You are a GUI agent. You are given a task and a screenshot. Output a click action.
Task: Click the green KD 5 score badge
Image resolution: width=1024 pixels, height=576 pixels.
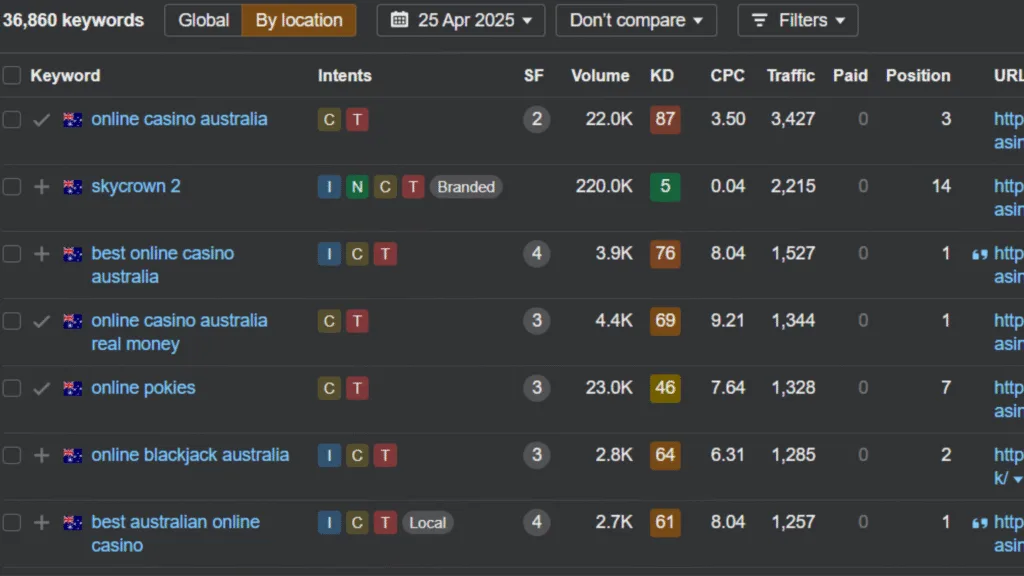click(665, 187)
